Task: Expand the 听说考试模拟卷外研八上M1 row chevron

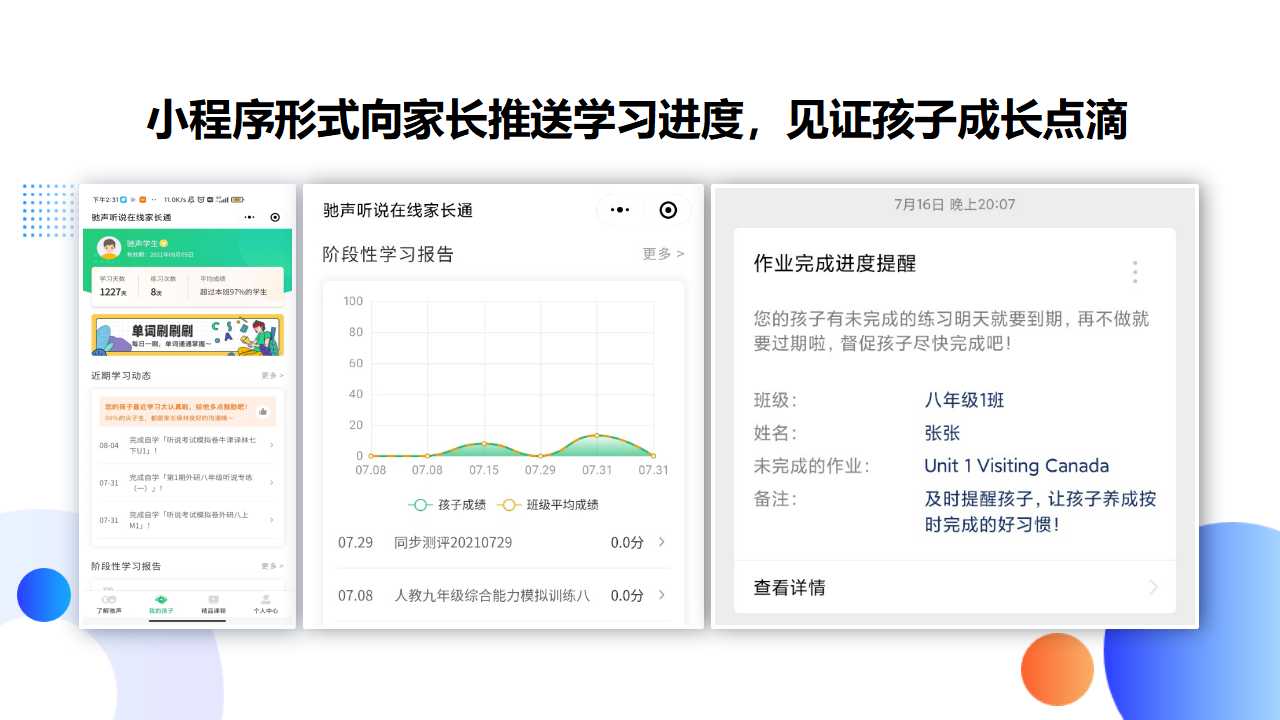Action: [x=272, y=520]
